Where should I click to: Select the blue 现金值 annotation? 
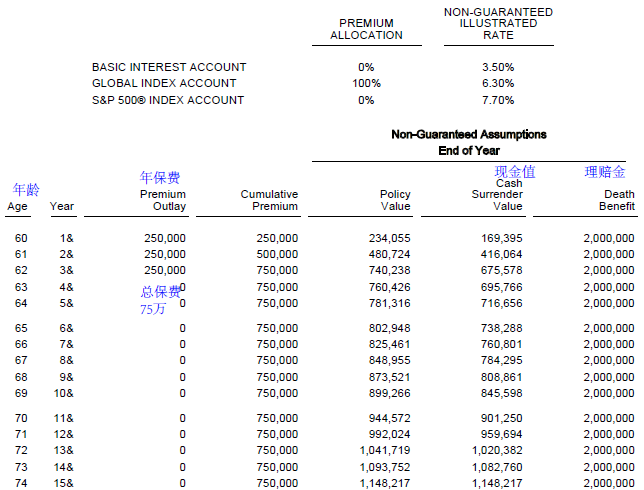tap(515, 171)
